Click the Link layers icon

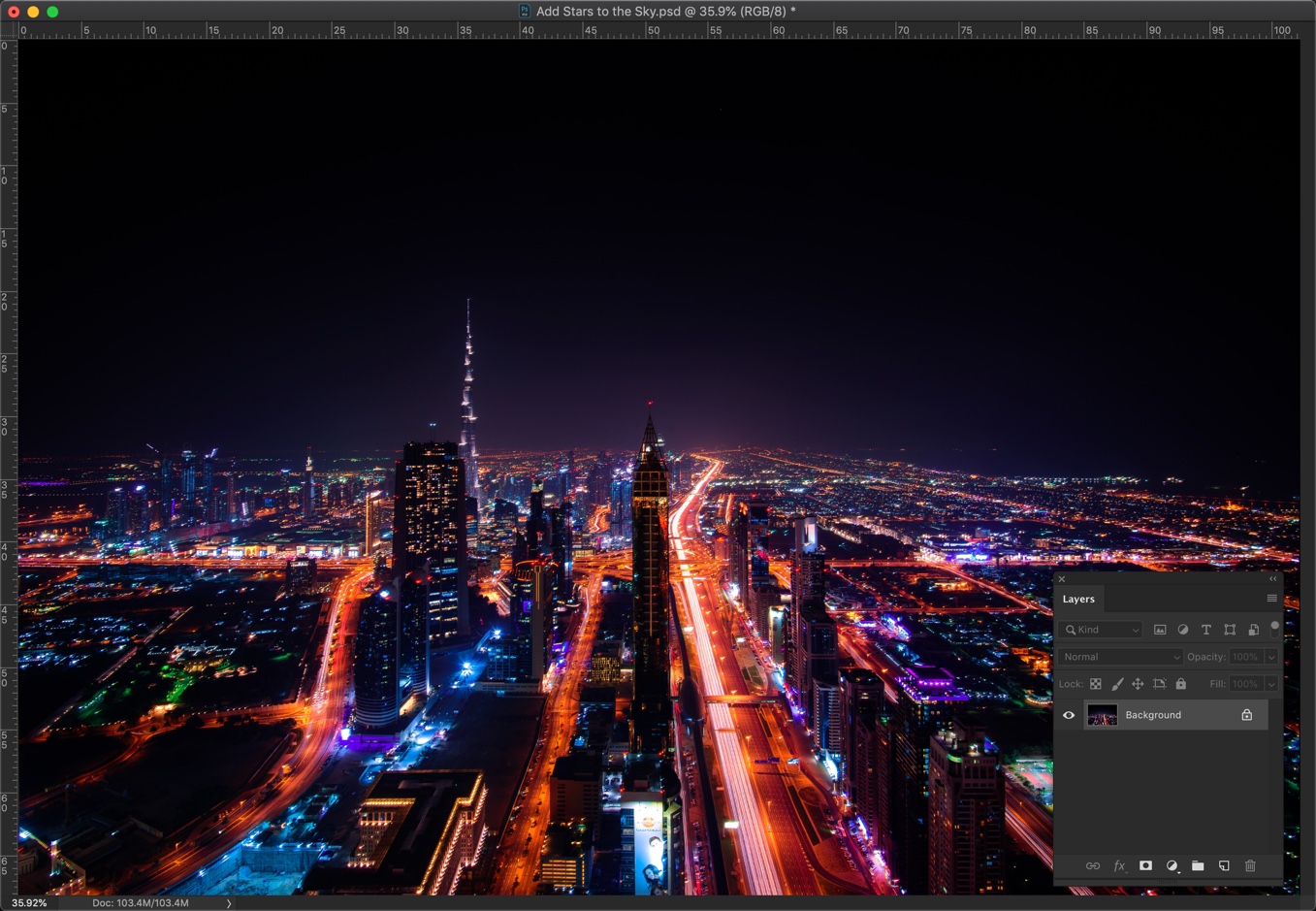coord(1093,865)
